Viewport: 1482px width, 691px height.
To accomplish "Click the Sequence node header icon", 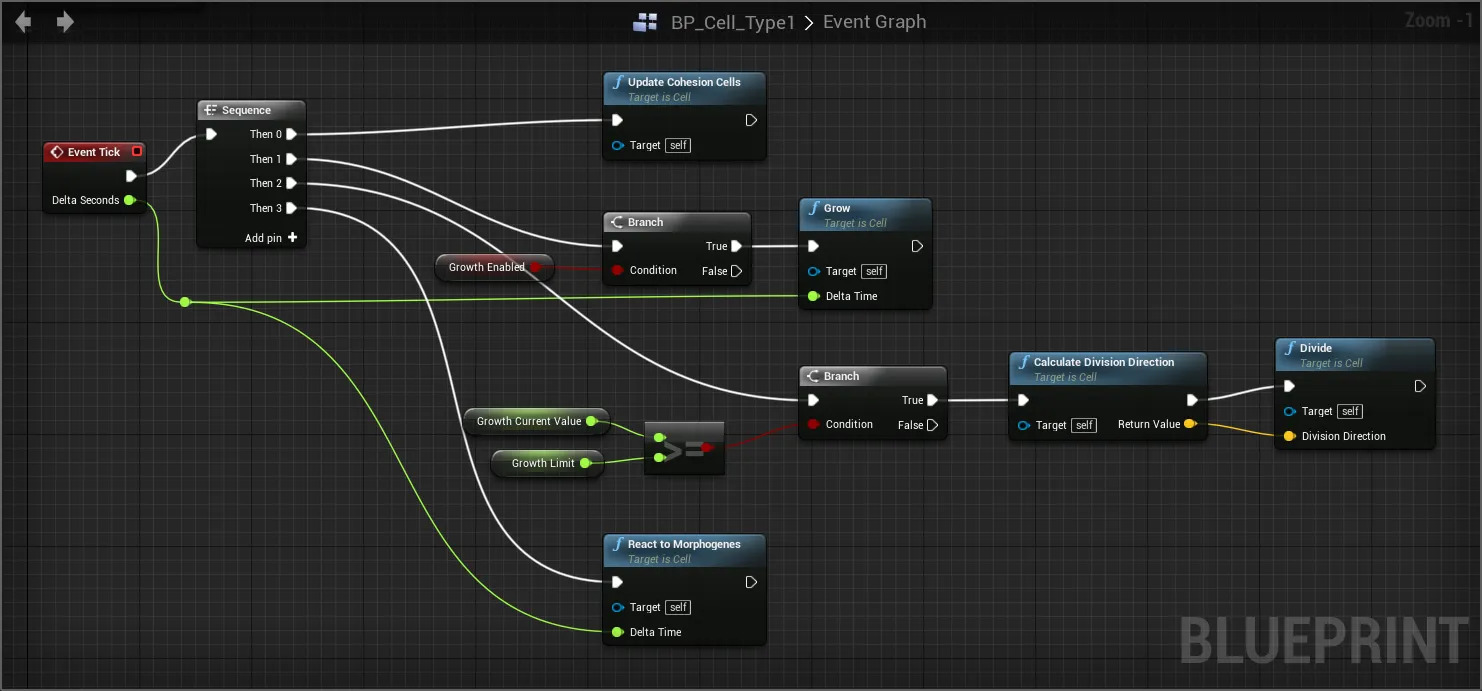I will pyautogui.click(x=210, y=110).
